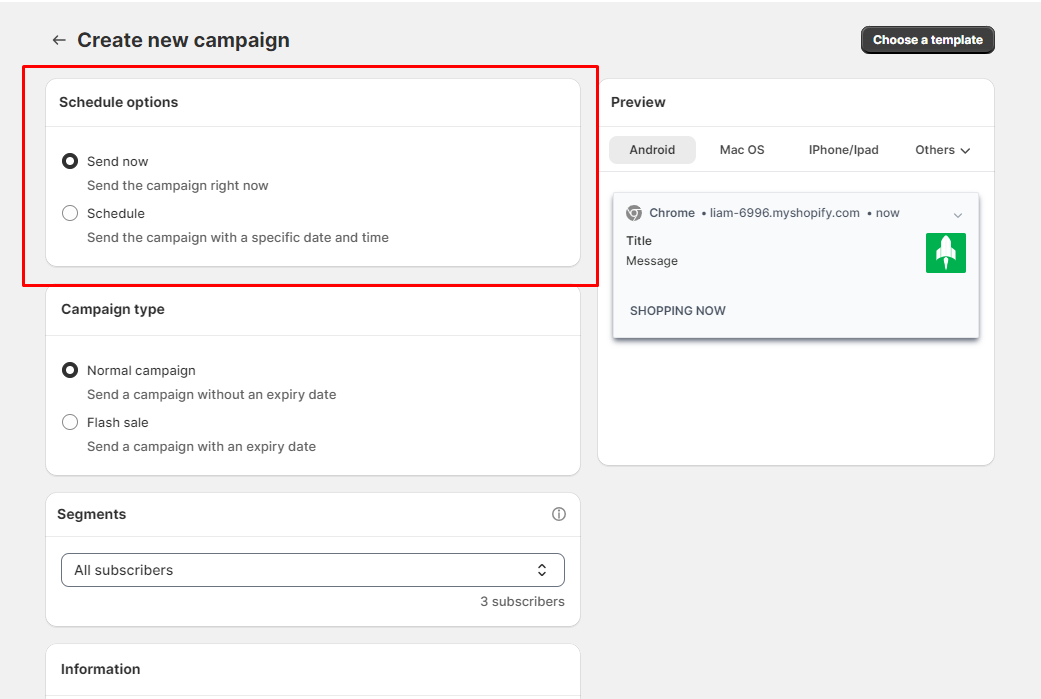1041x699 pixels.
Task: Click the back arrow beside Create new campaign
Action: 59,40
